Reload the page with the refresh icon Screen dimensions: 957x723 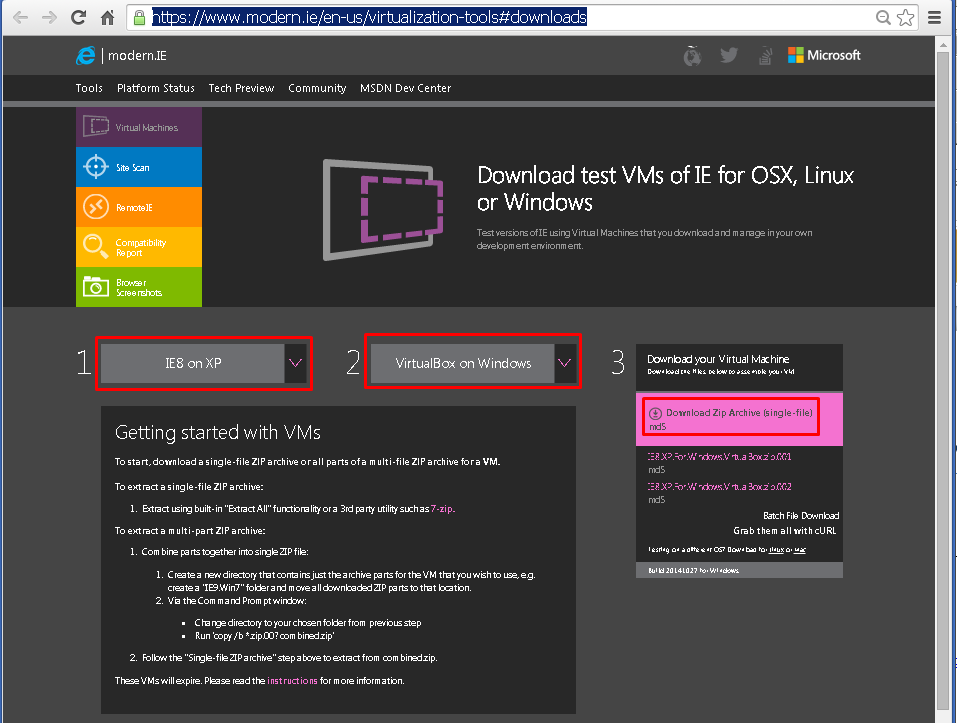[78, 17]
